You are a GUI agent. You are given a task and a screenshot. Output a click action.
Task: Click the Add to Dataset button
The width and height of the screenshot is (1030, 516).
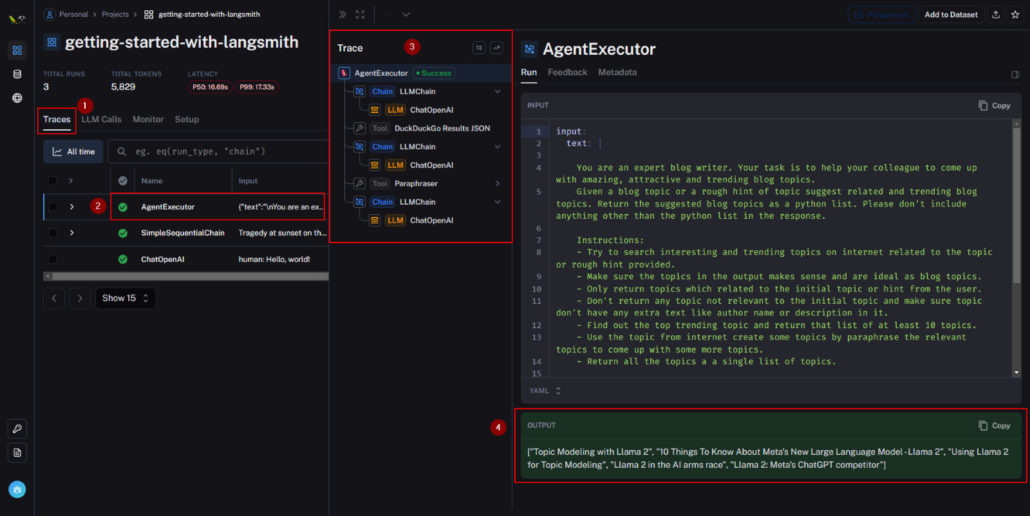click(x=950, y=14)
